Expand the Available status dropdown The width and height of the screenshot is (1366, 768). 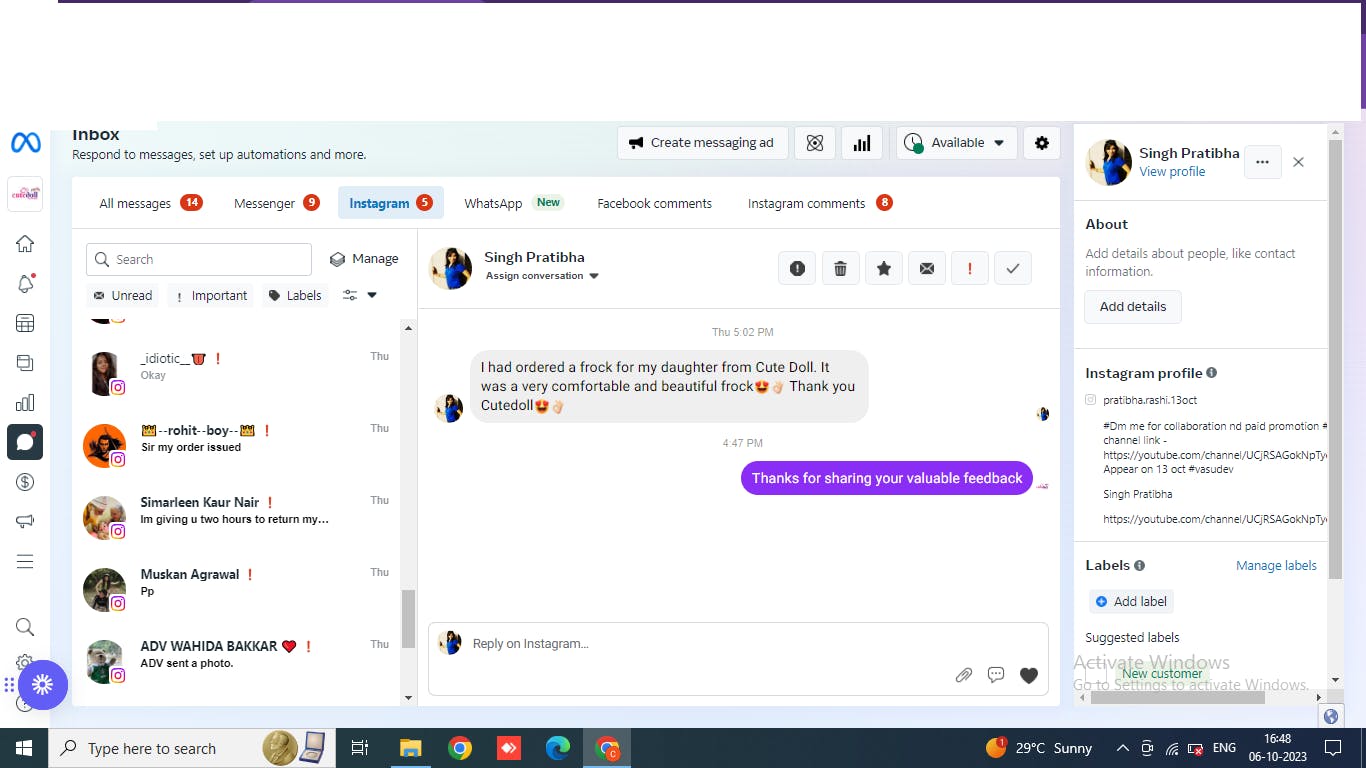tap(956, 143)
